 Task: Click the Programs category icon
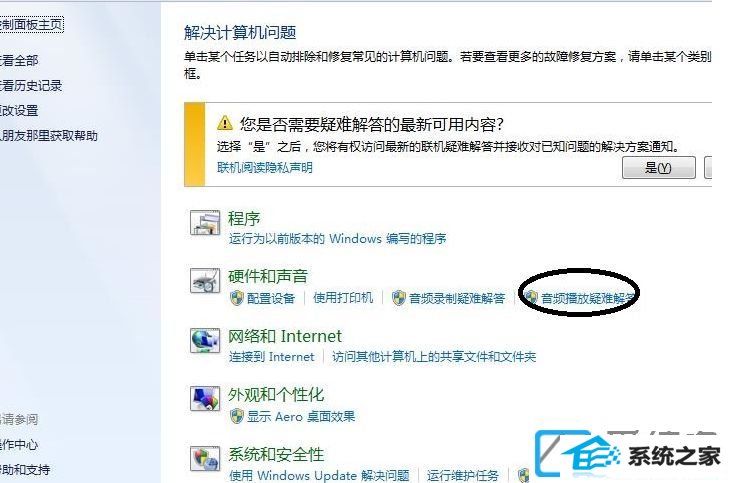click(205, 222)
